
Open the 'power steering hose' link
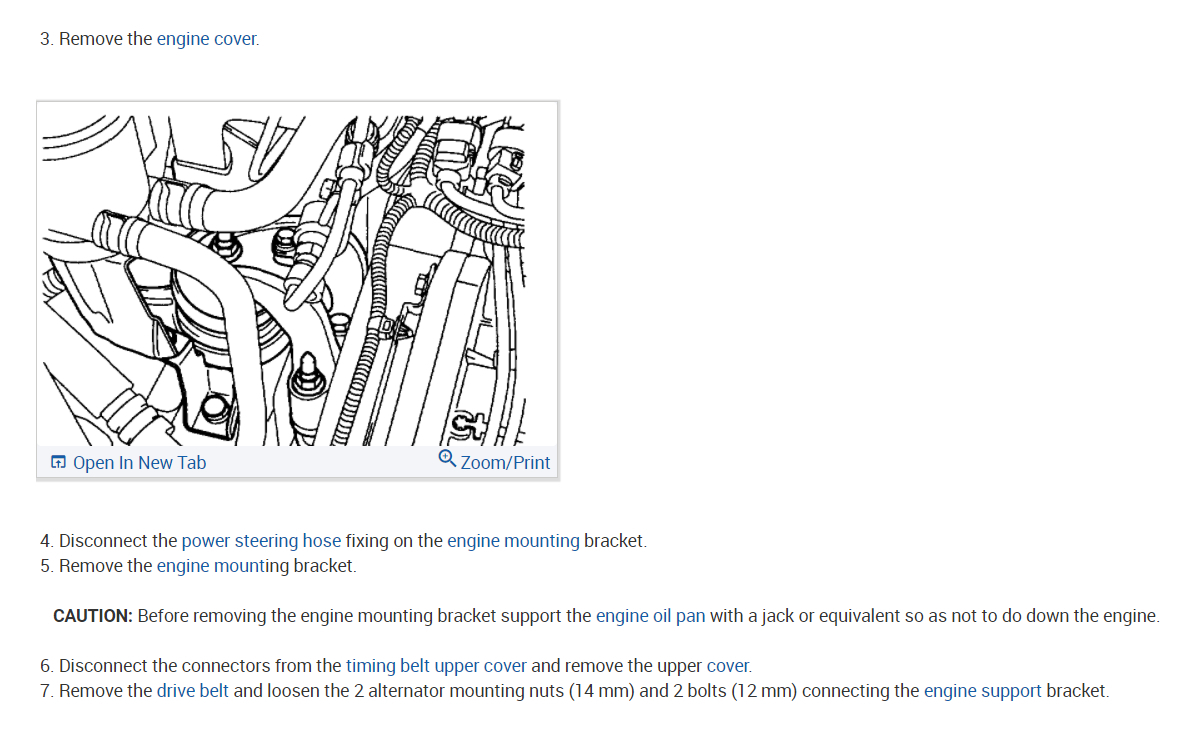click(261, 541)
